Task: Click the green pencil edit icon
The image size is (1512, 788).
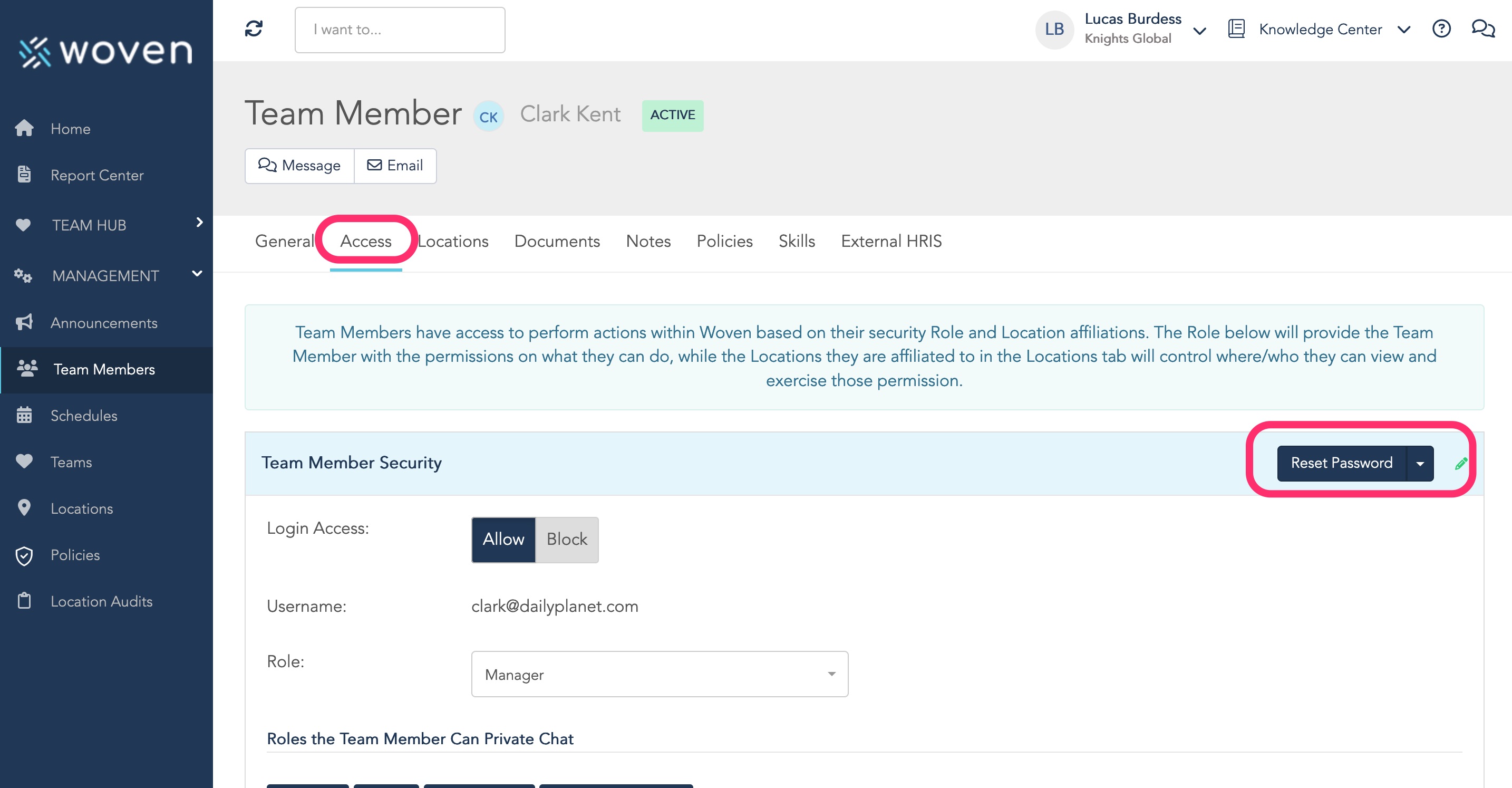Action: click(1461, 463)
